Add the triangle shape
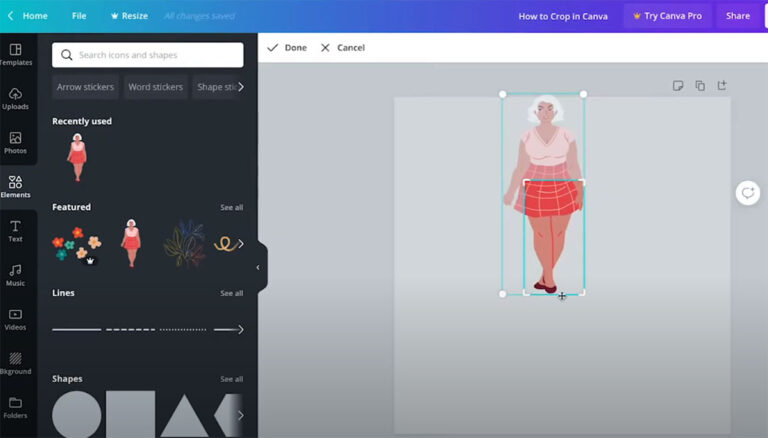The image size is (768, 438). coord(184,416)
